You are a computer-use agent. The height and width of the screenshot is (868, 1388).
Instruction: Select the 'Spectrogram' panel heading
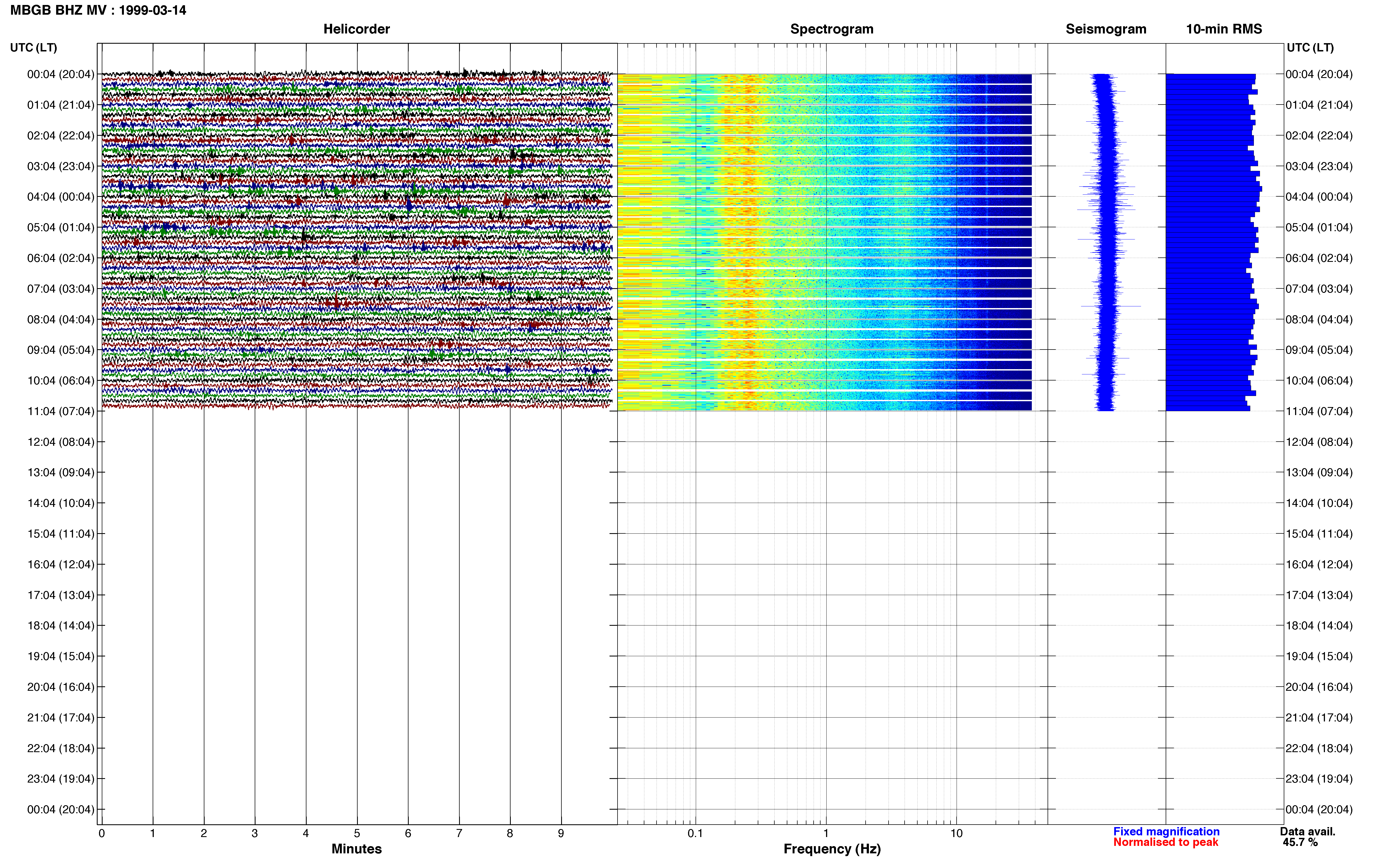pyautogui.click(x=832, y=29)
